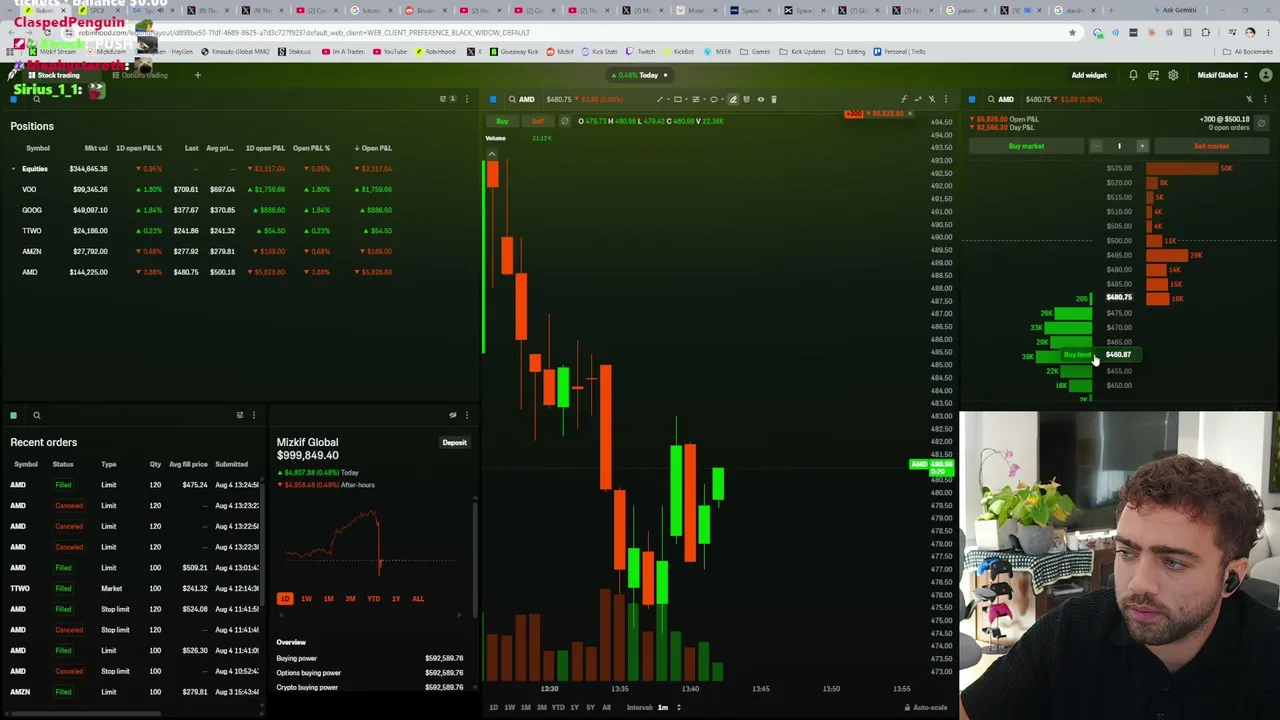1280x720 pixels.
Task: Delete drawings with the trash icon
Action: pos(774,99)
